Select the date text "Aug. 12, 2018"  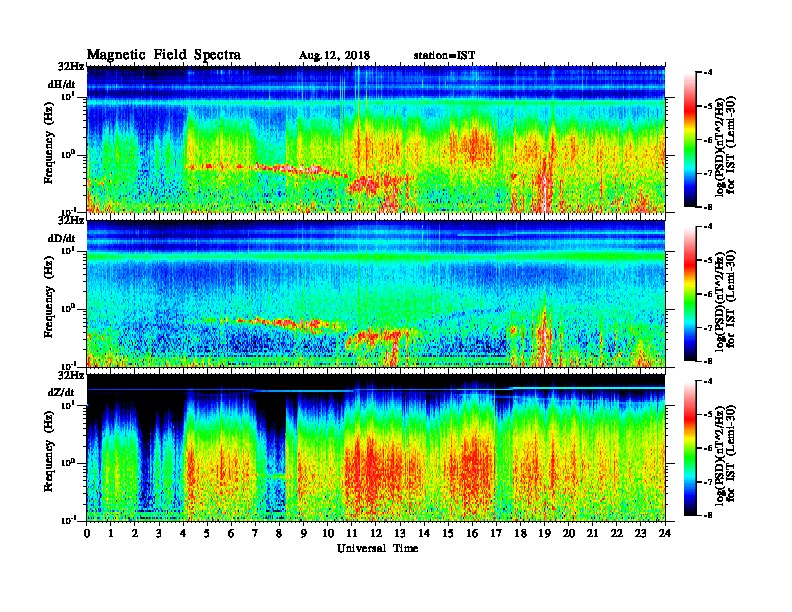tap(334, 56)
